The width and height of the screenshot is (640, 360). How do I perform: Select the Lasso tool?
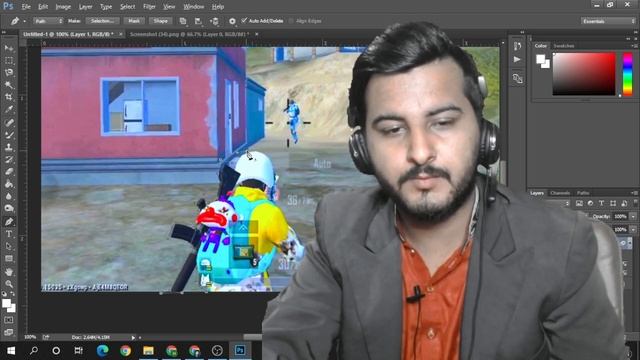[x=9, y=73]
